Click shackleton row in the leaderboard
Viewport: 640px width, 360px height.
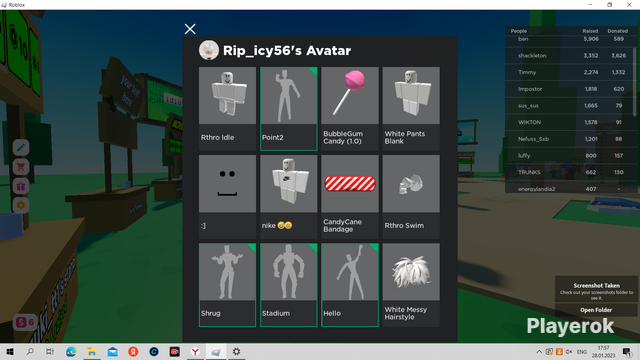(x=569, y=56)
